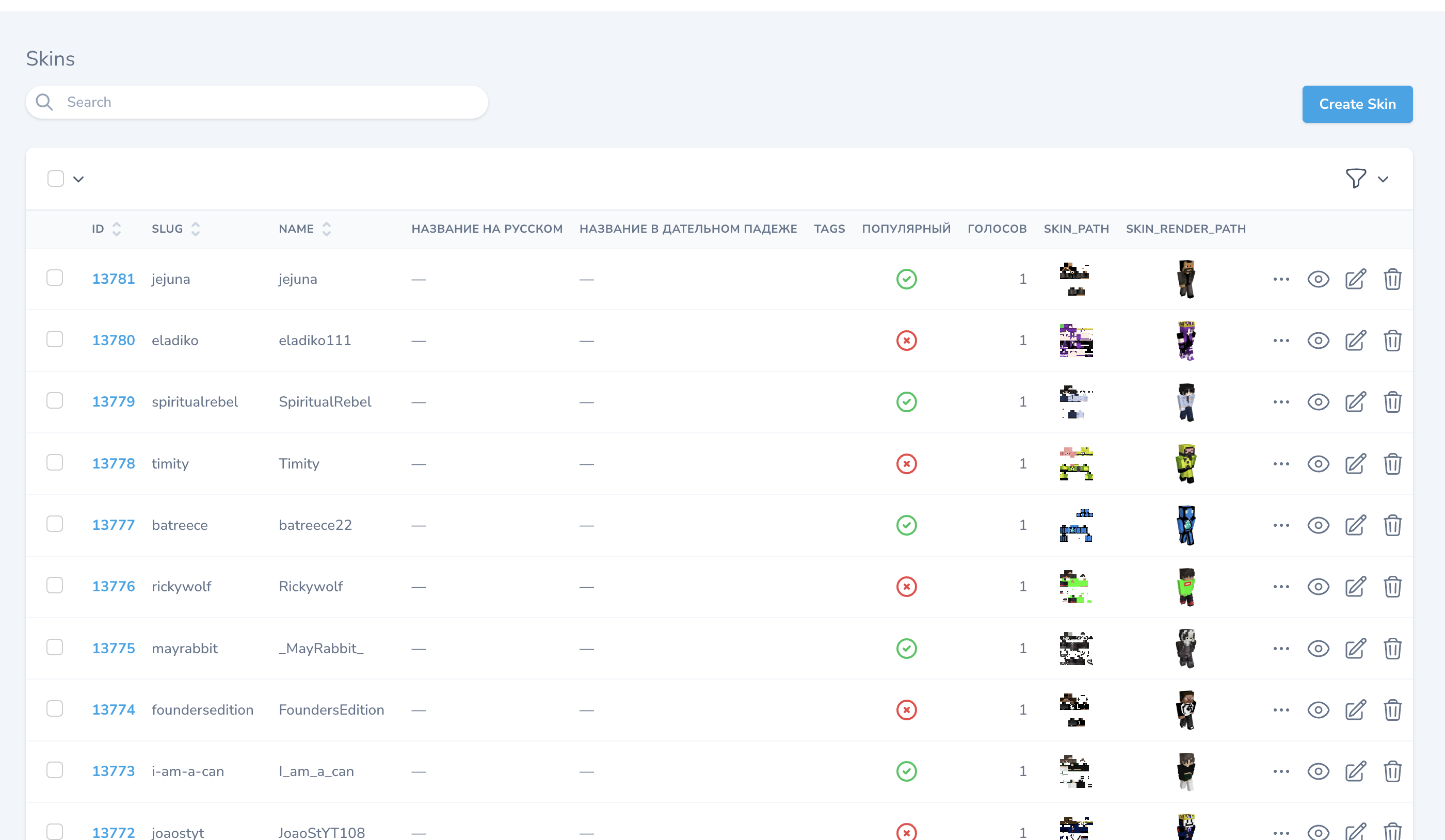
Task: Open the actions menu for jejuna row
Action: point(1281,279)
